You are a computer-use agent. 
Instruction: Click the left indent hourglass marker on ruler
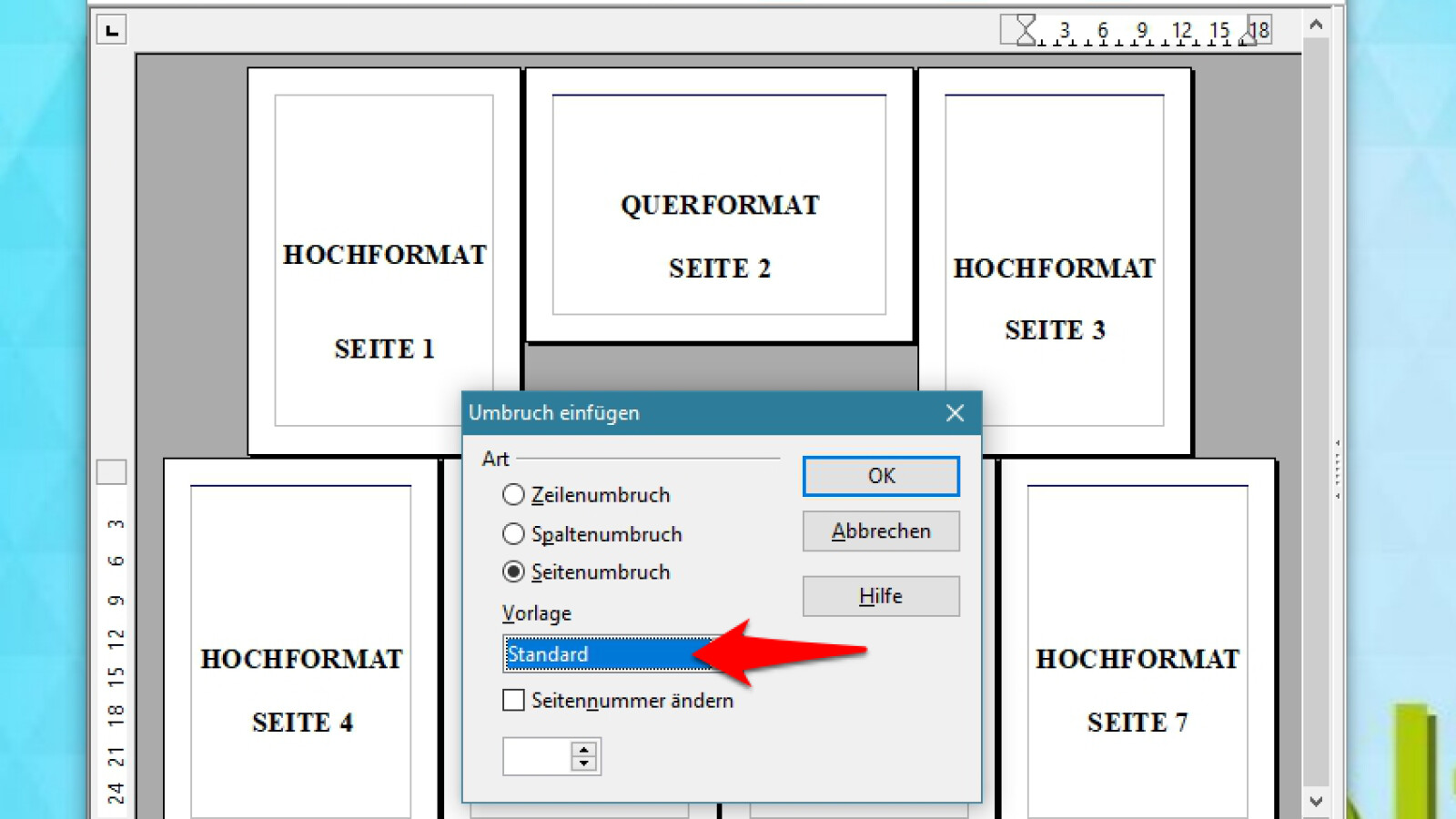click(1026, 30)
